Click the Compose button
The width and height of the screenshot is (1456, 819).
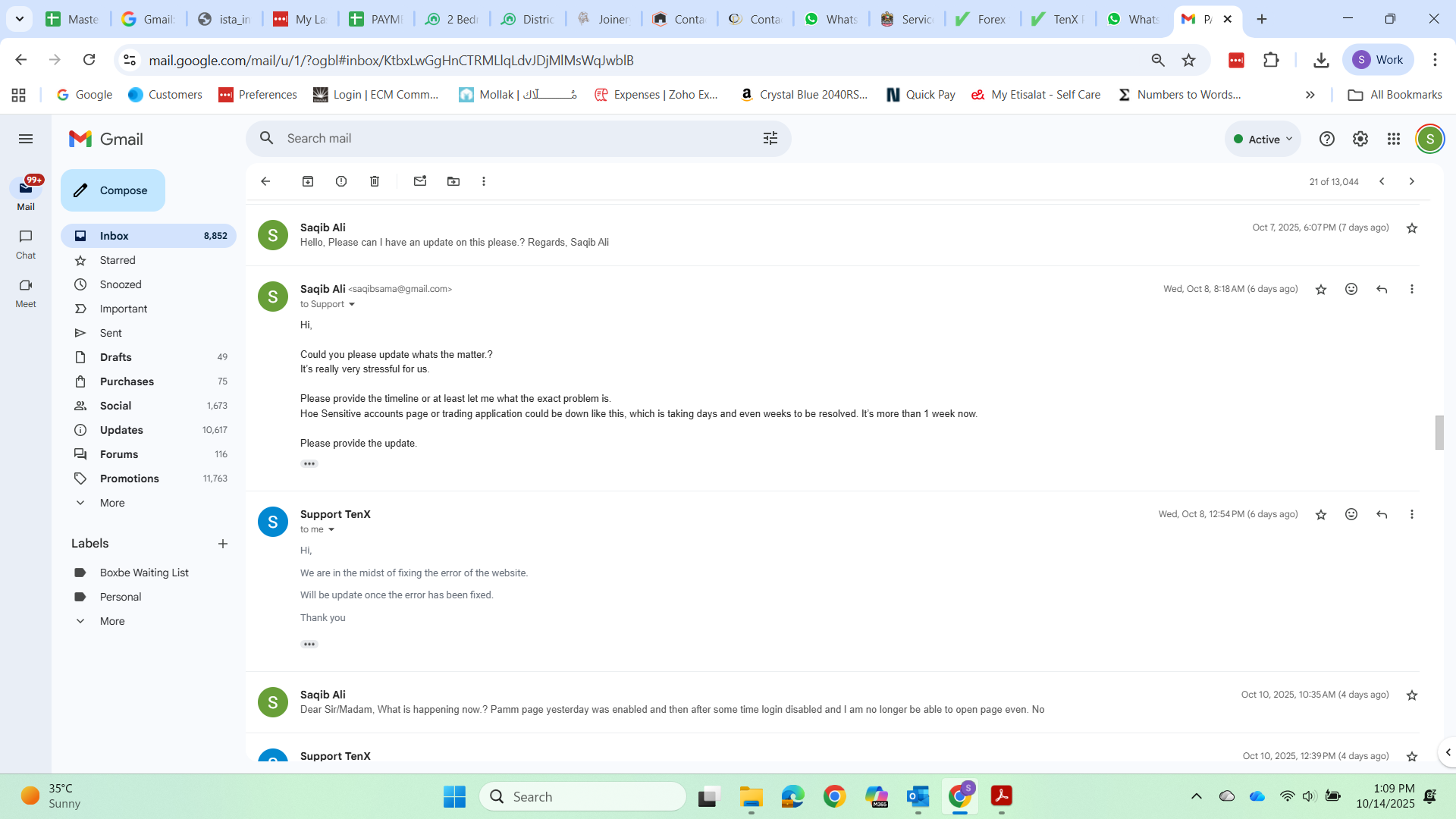click(113, 190)
